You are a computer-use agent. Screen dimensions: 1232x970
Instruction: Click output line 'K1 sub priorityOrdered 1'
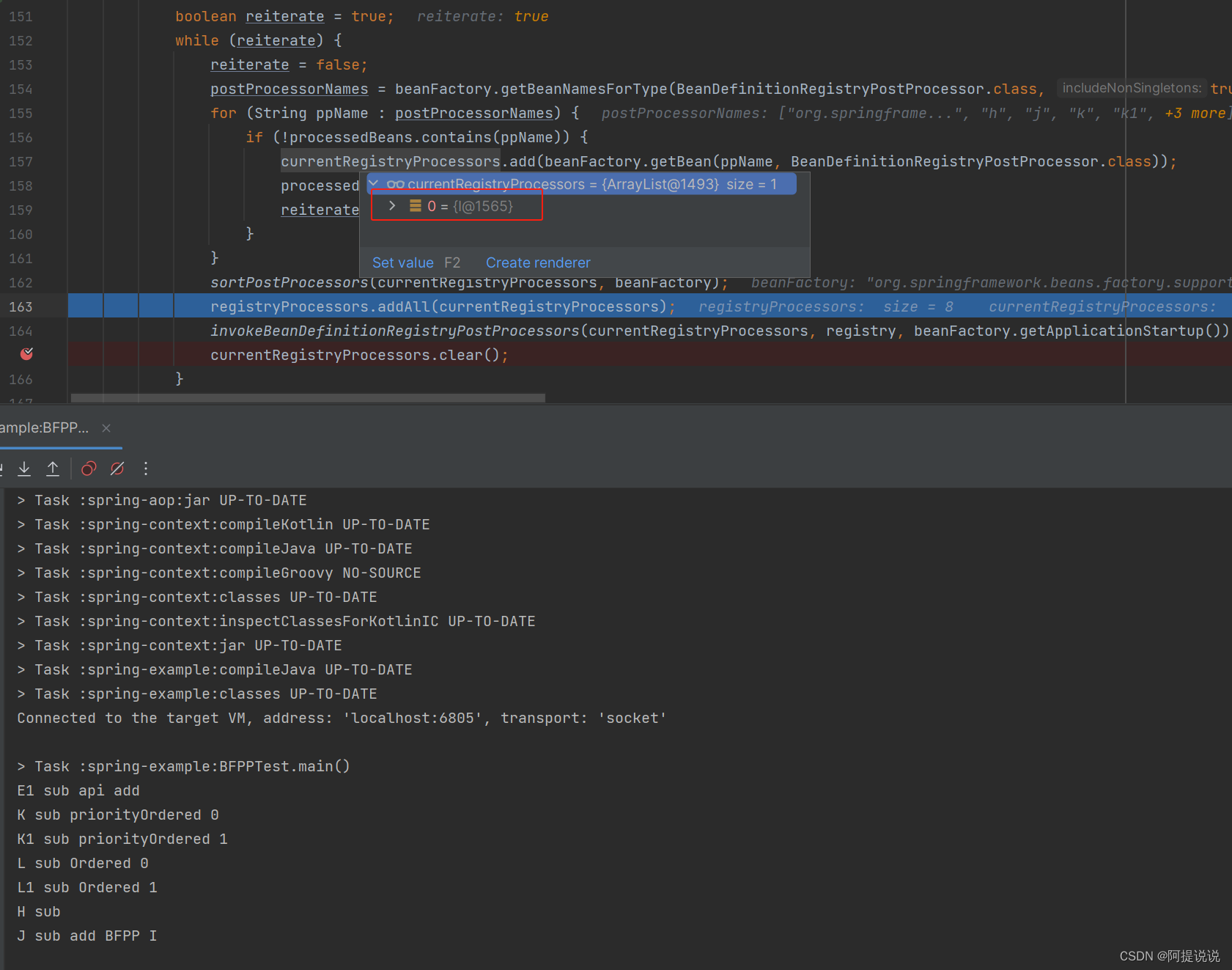(122, 839)
